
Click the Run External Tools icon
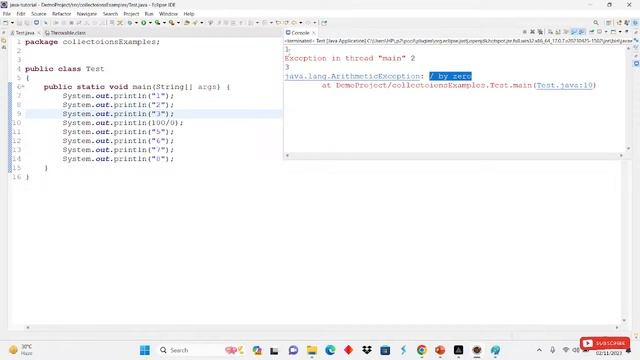click(172, 23)
